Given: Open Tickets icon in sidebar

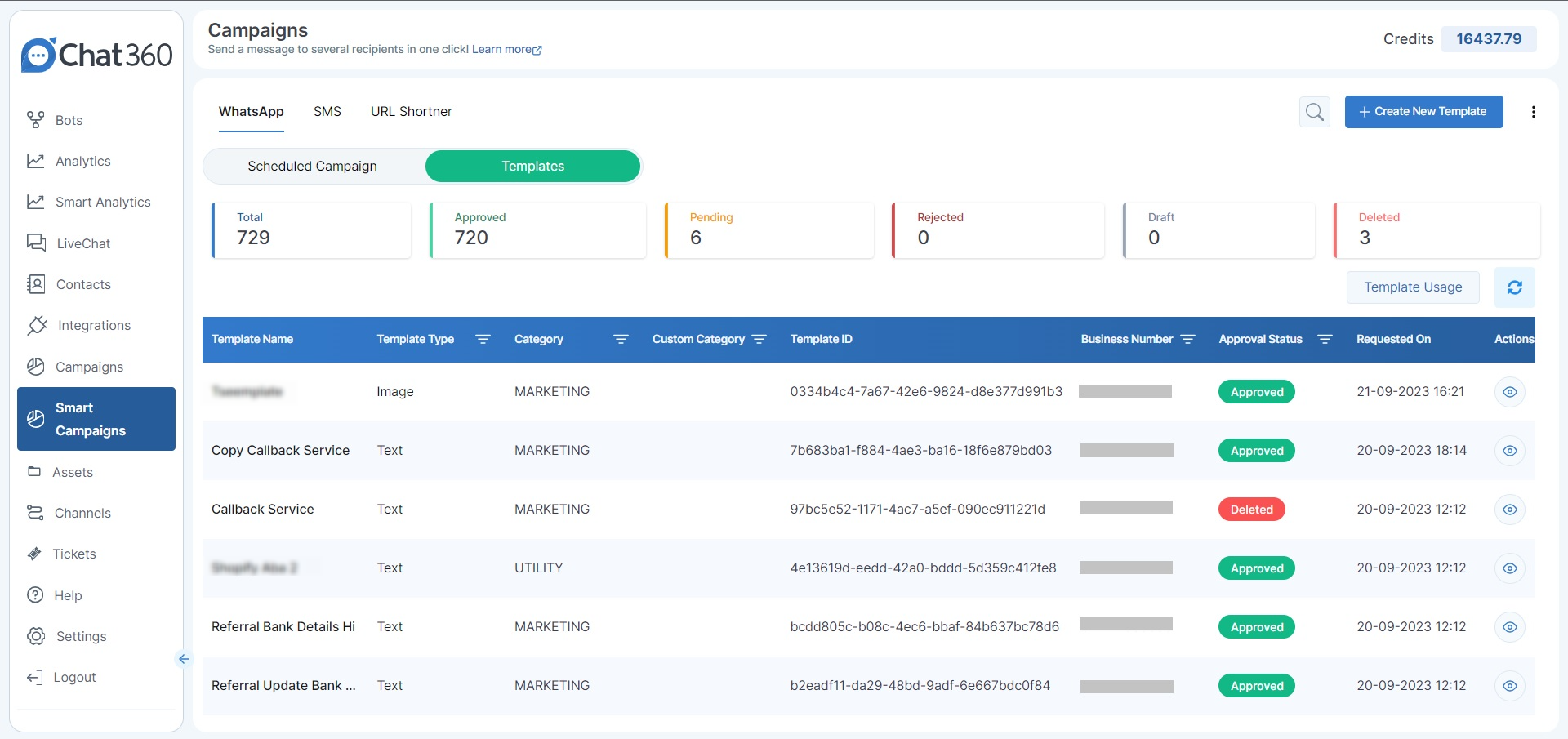Looking at the screenshot, I should click(x=34, y=554).
